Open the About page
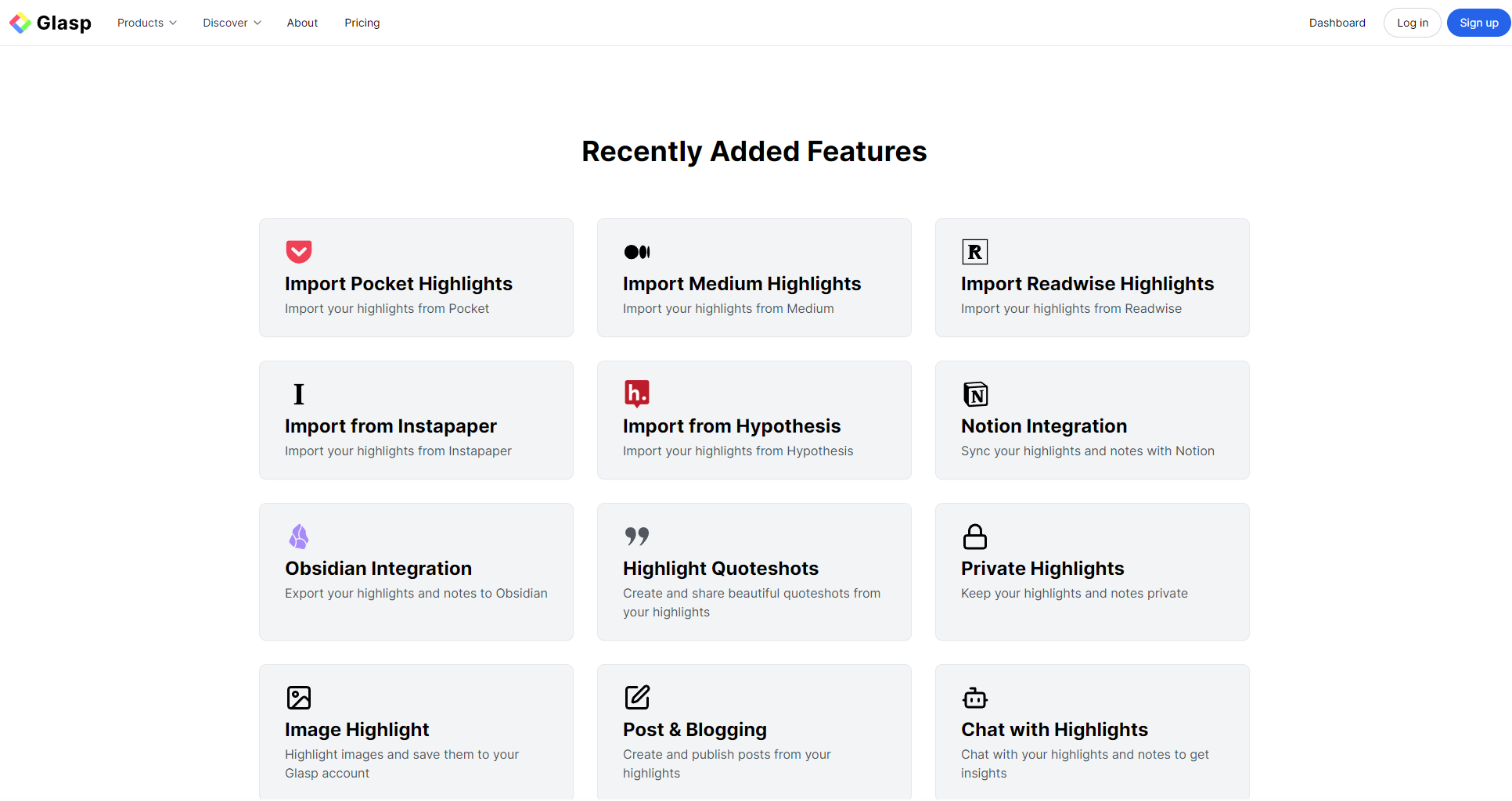 click(302, 23)
